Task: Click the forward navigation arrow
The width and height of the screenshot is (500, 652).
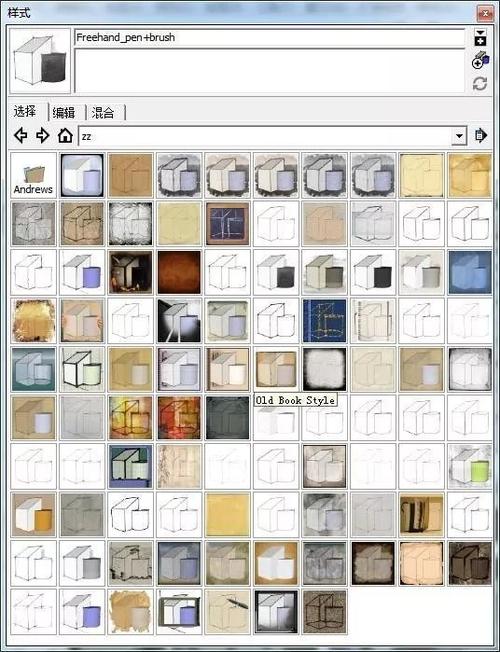Action: coord(42,136)
